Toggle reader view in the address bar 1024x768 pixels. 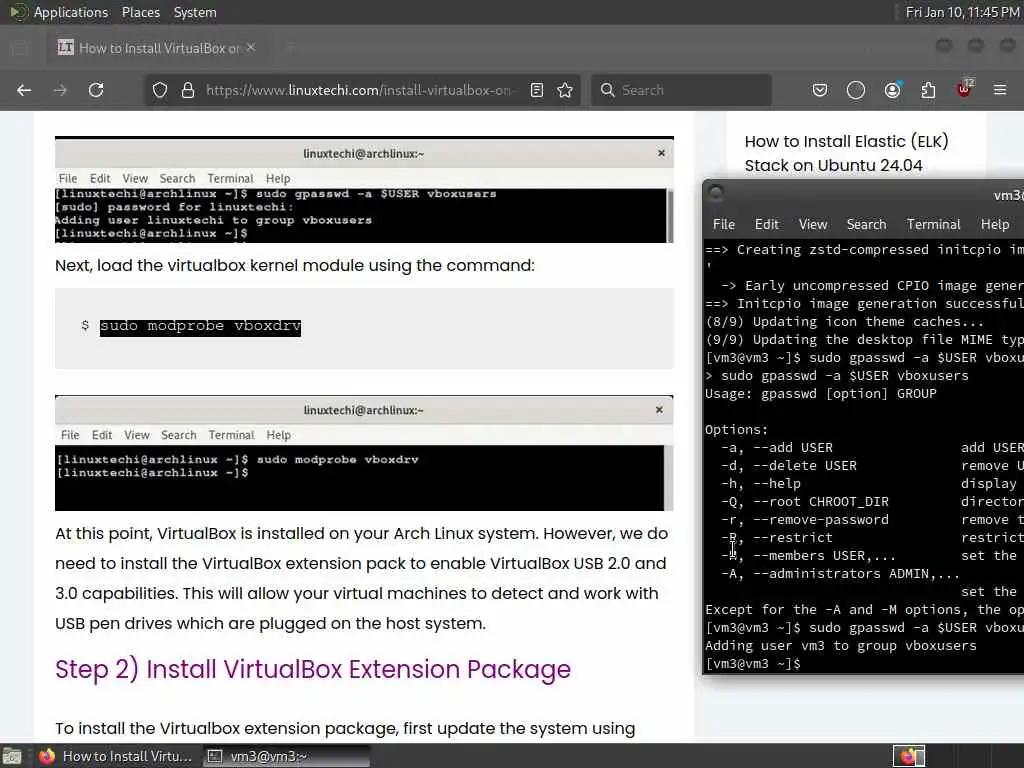537,90
